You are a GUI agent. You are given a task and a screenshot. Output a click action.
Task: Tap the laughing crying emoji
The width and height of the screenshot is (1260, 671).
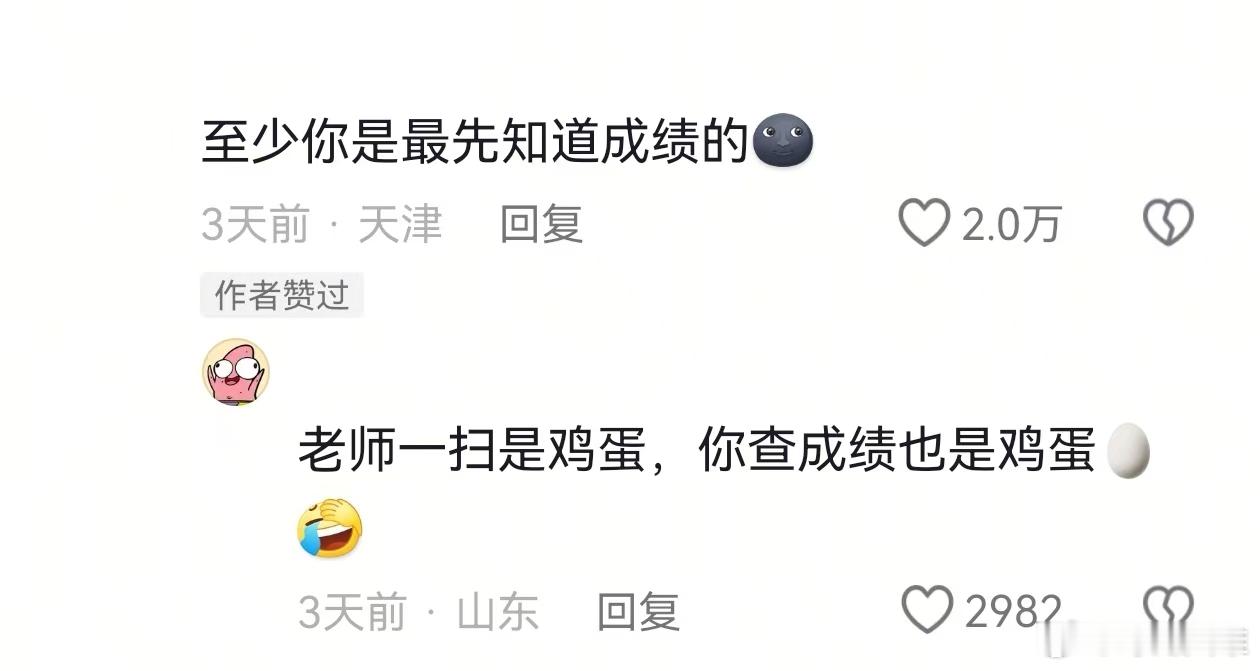tap(330, 527)
